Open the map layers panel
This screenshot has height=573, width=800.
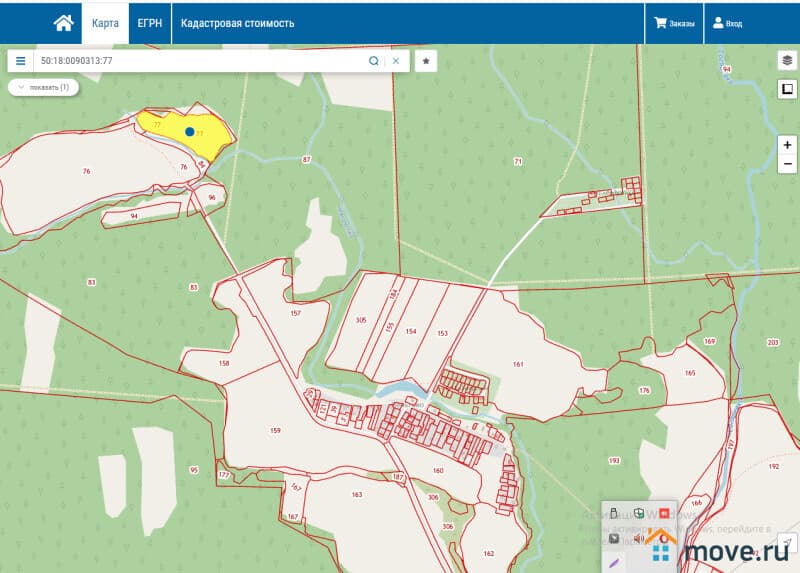787,60
